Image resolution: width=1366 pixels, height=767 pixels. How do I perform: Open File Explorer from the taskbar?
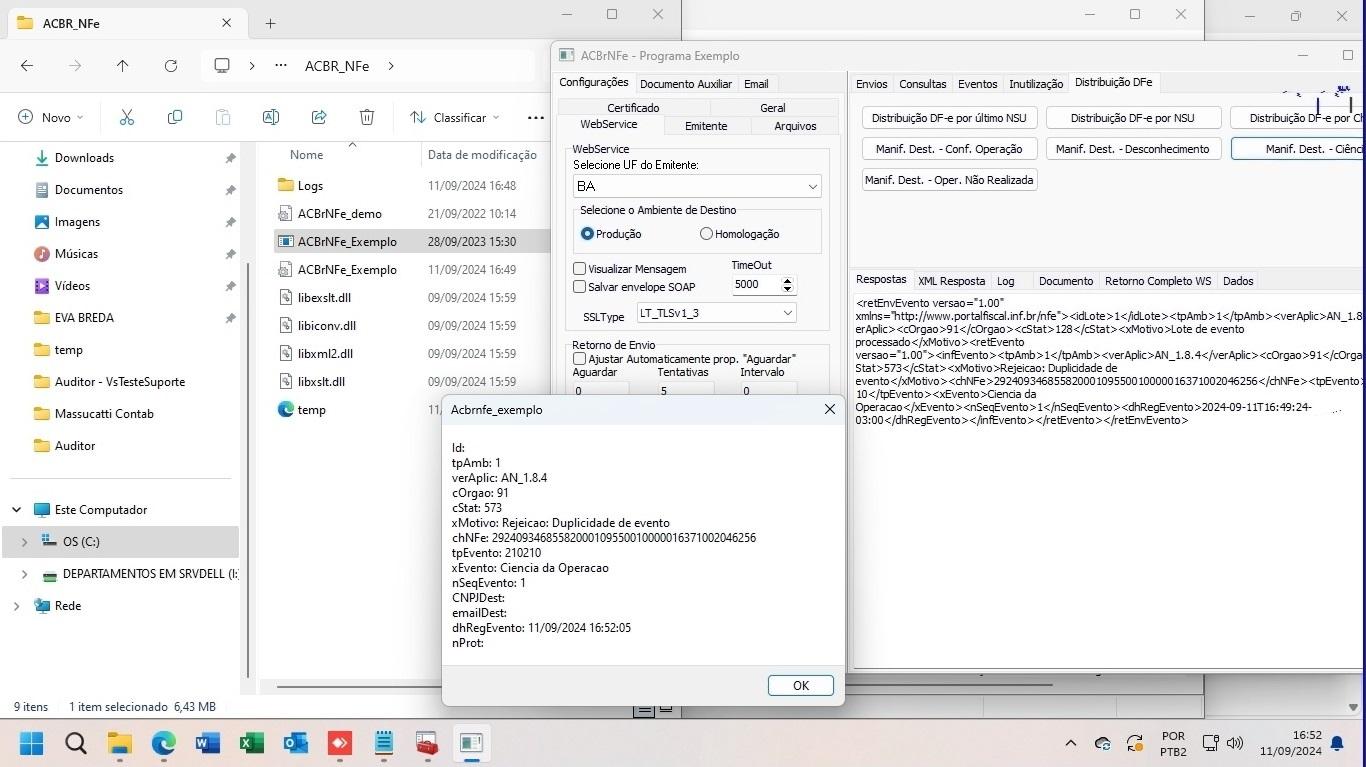[x=119, y=743]
